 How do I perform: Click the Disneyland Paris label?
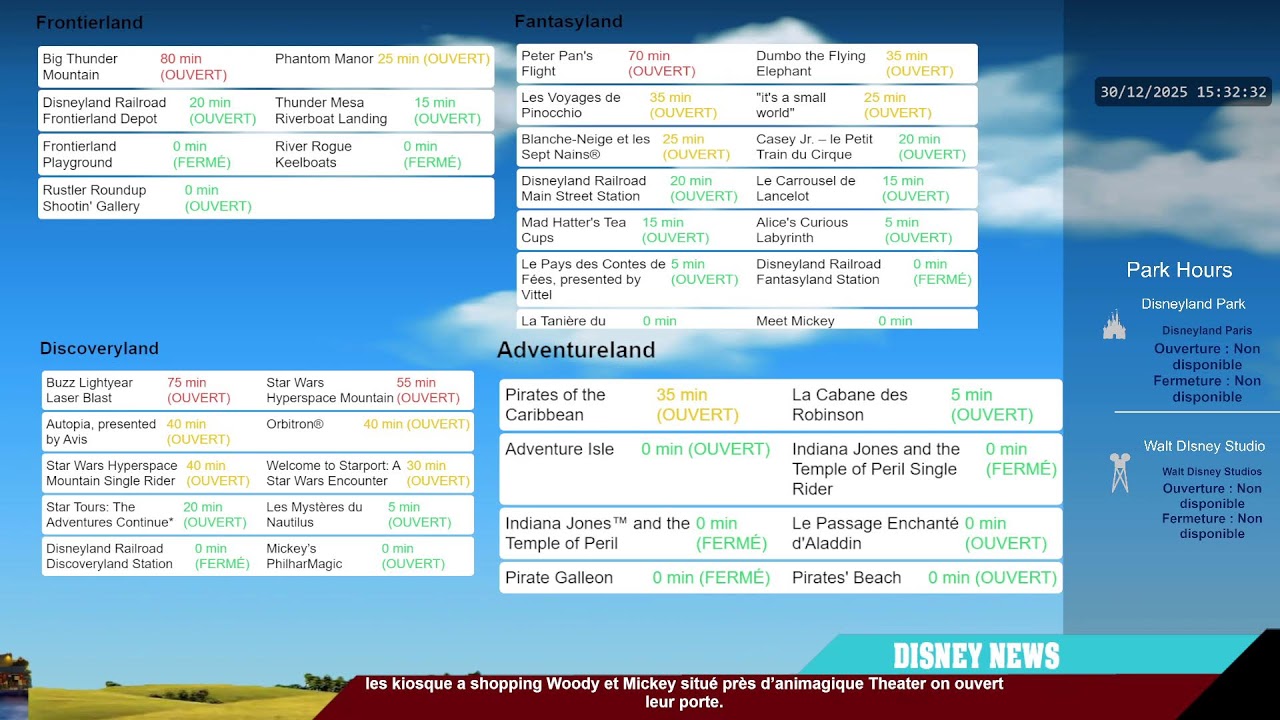click(1207, 330)
